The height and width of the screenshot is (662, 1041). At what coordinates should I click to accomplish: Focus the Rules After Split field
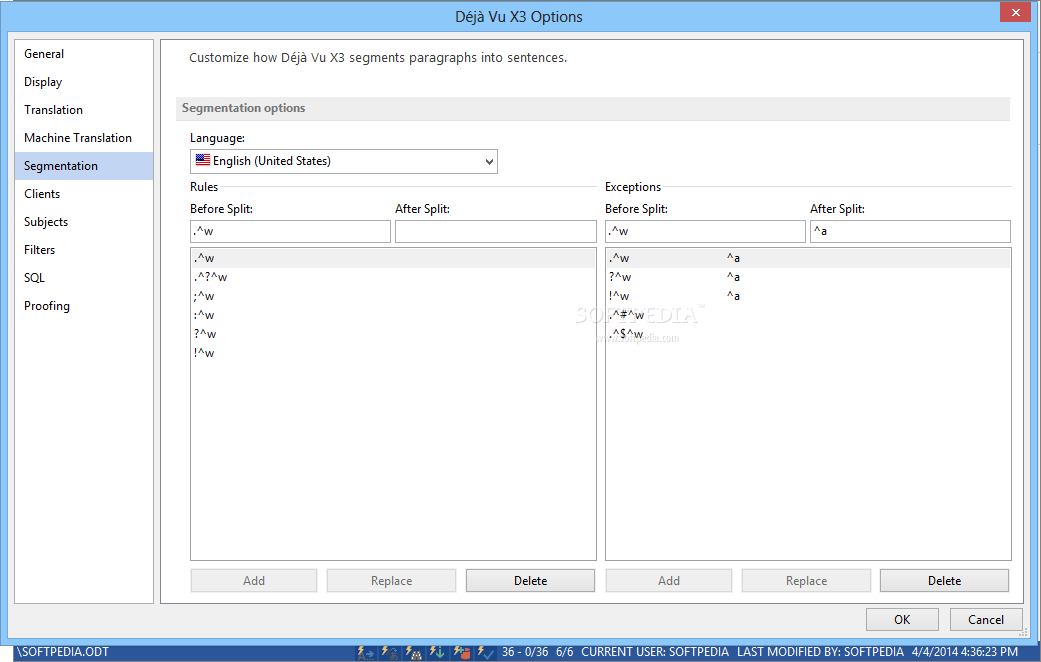click(x=495, y=231)
